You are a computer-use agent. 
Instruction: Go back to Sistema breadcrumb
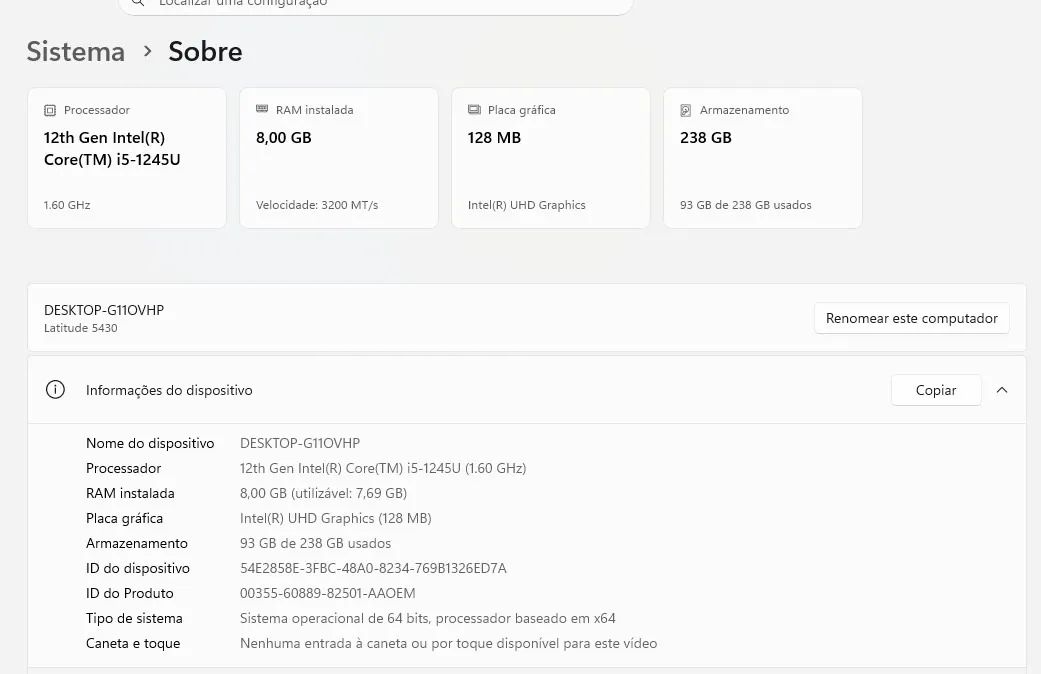pyautogui.click(x=76, y=52)
